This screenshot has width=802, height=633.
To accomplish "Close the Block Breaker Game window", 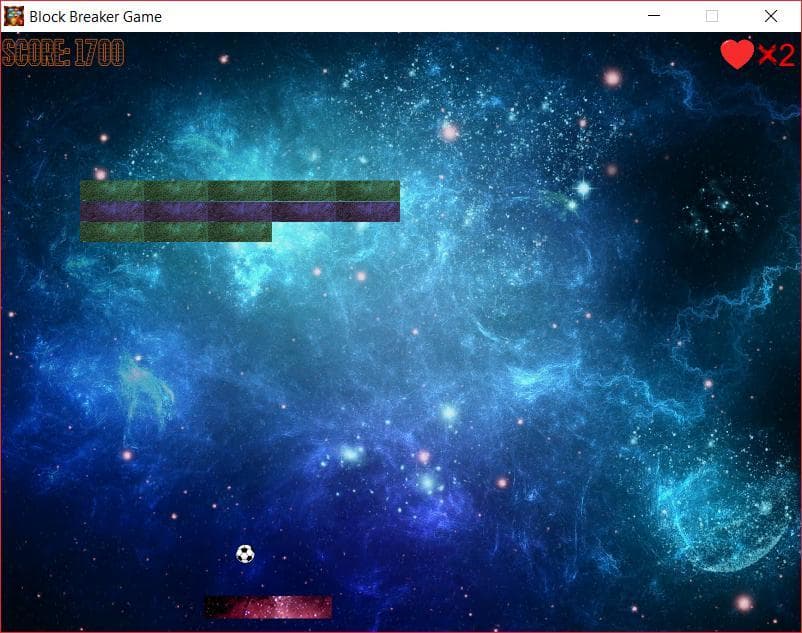I will tap(771, 16).
